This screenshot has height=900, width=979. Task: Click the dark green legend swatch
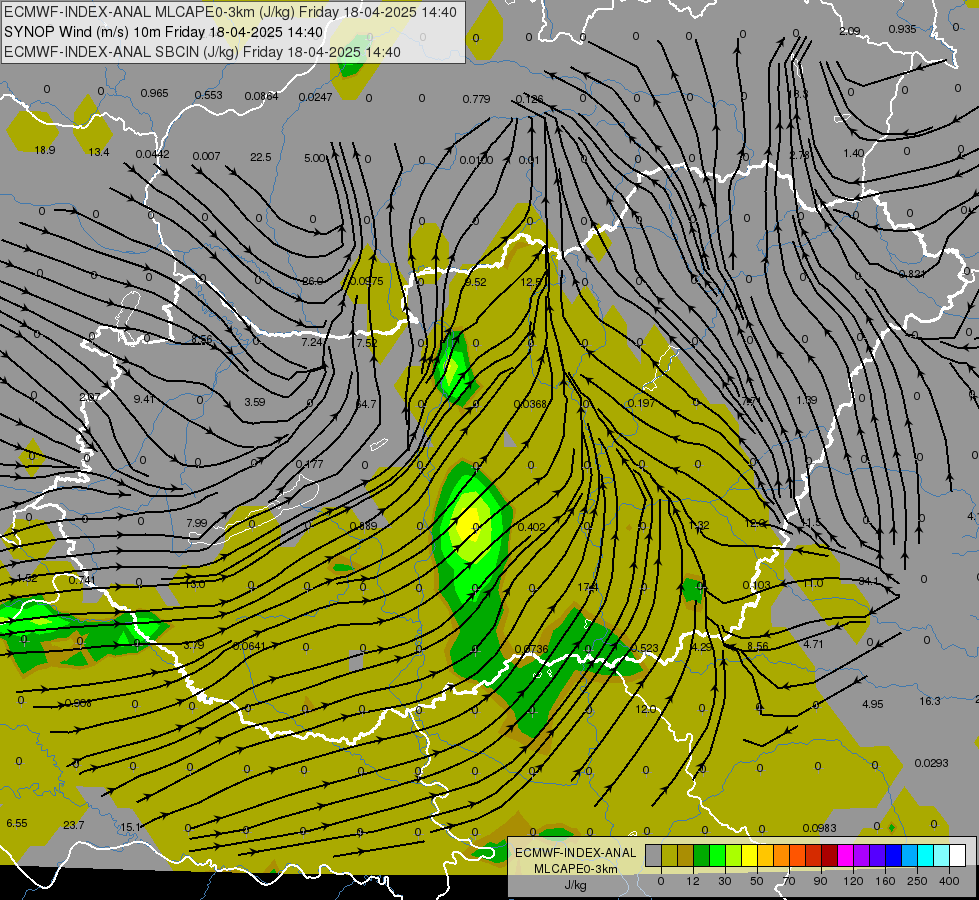click(701, 855)
